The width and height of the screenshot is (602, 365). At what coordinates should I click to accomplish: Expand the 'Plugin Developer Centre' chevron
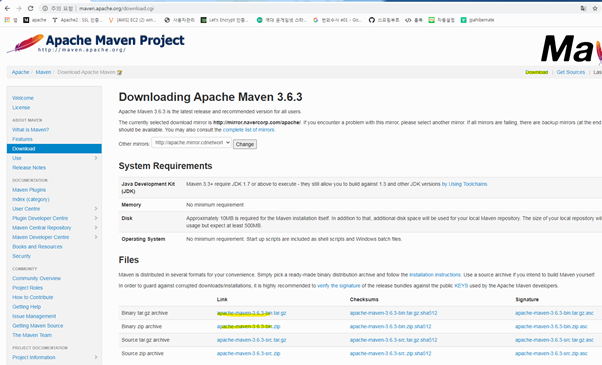(x=96, y=218)
